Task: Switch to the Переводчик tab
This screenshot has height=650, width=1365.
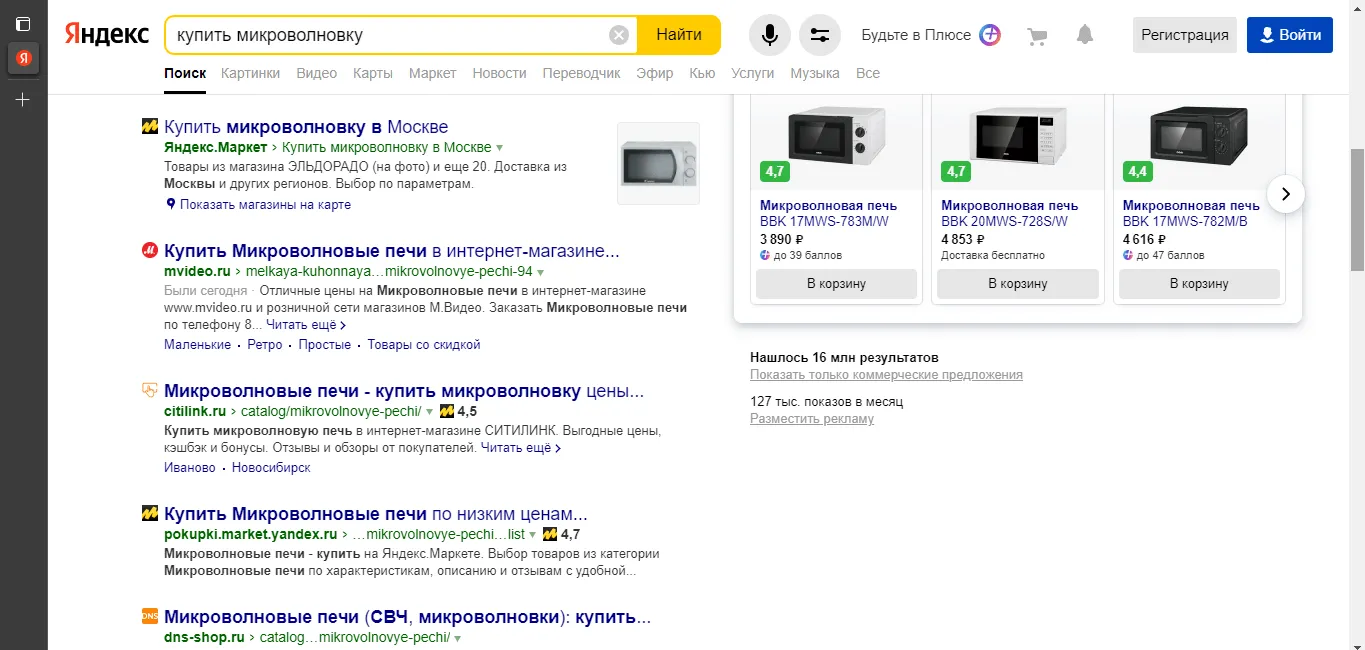Action: click(582, 73)
